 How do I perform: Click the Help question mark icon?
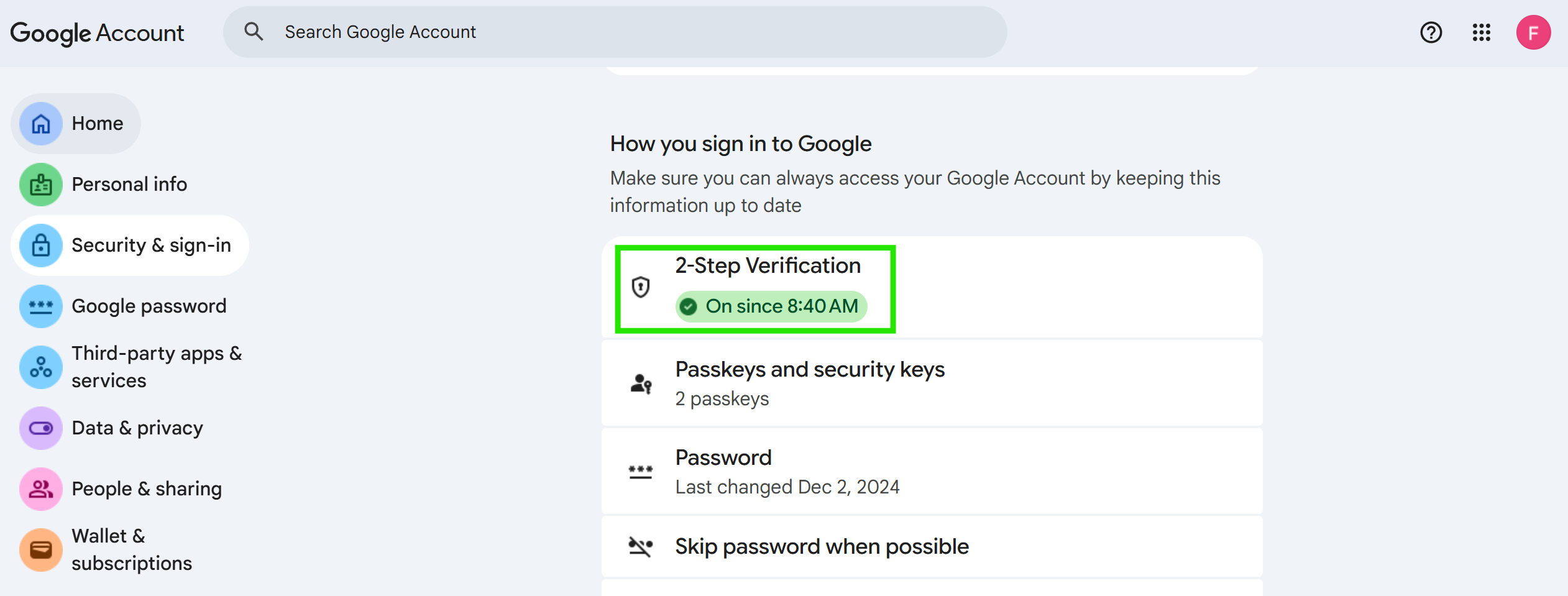click(x=1431, y=32)
